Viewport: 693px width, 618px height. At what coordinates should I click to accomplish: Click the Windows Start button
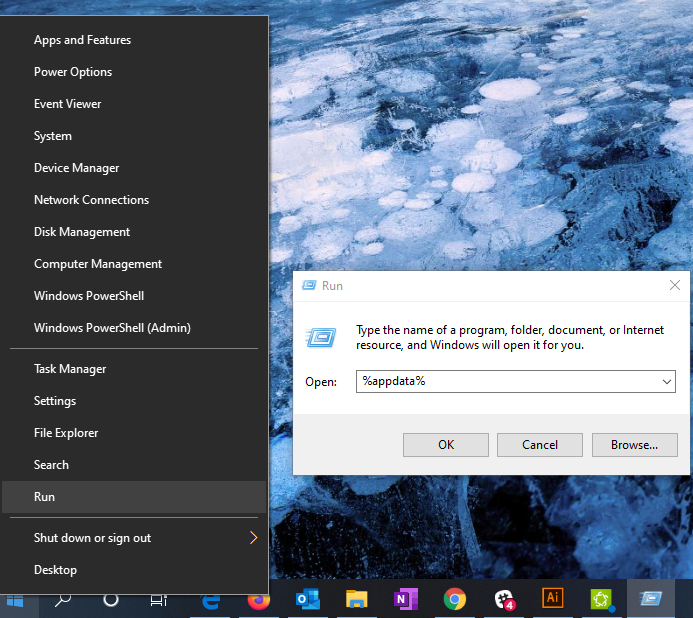(x=15, y=600)
